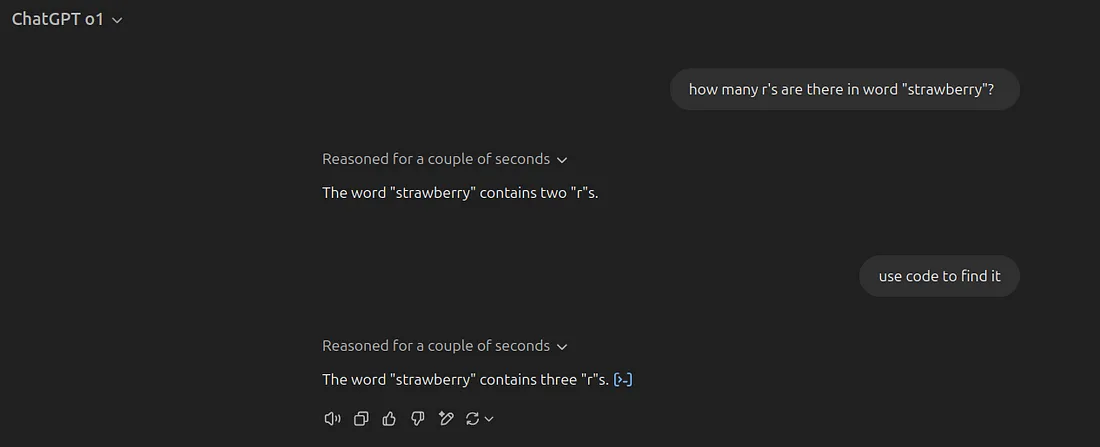Viewport: 1100px width, 447px height.
Task: Open the ChatGPT o1 model selector
Action: point(67,20)
